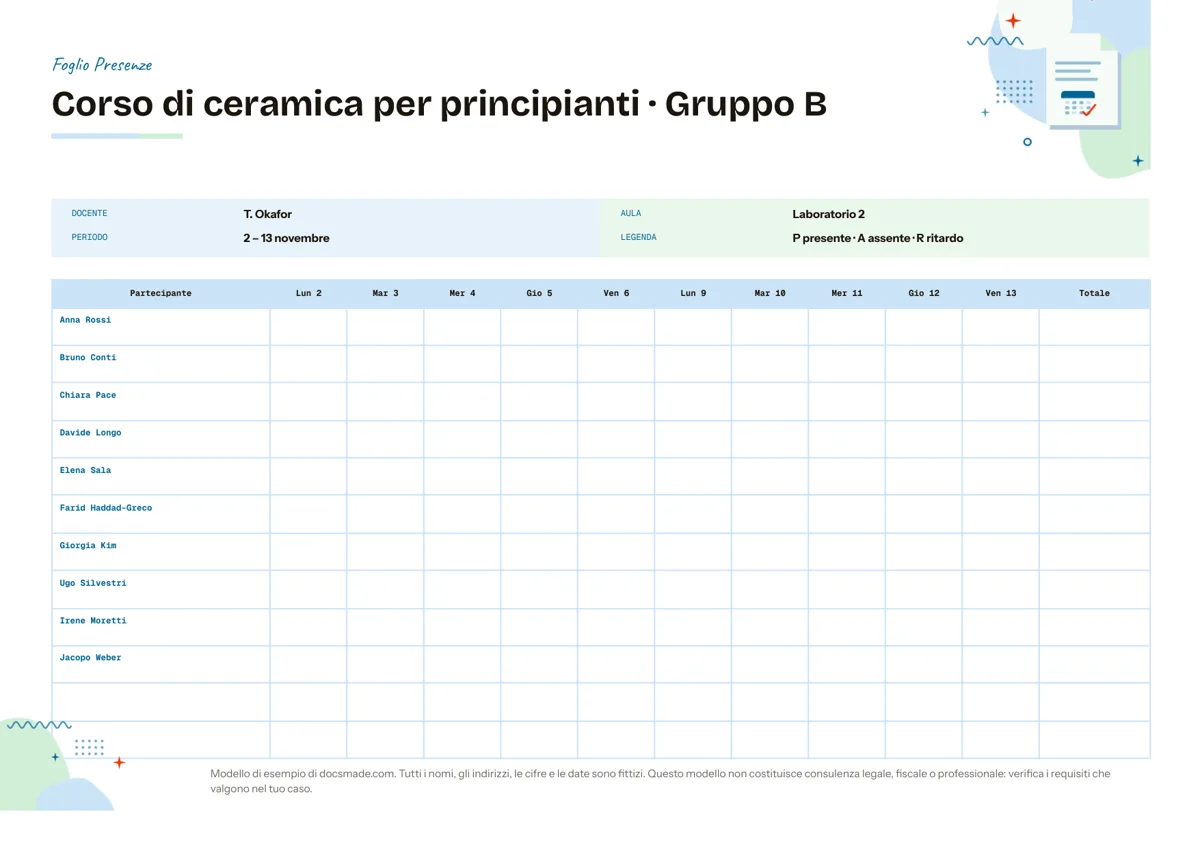This screenshot has width=1200, height=849.
Task: Click the docsmade.com disclaimer text in the footer
Action: tap(660, 781)
